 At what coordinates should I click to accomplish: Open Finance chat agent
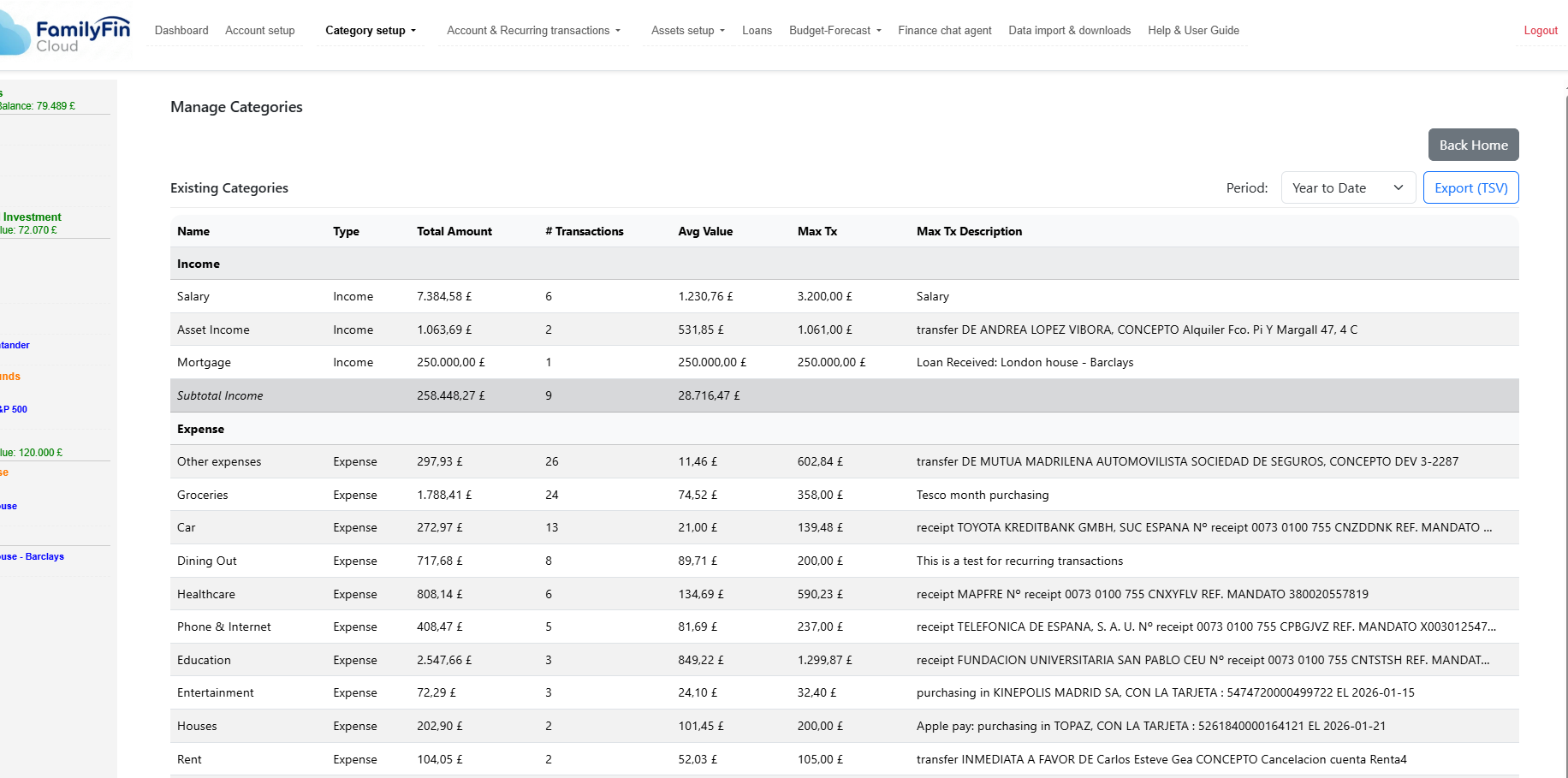[945, 30]
